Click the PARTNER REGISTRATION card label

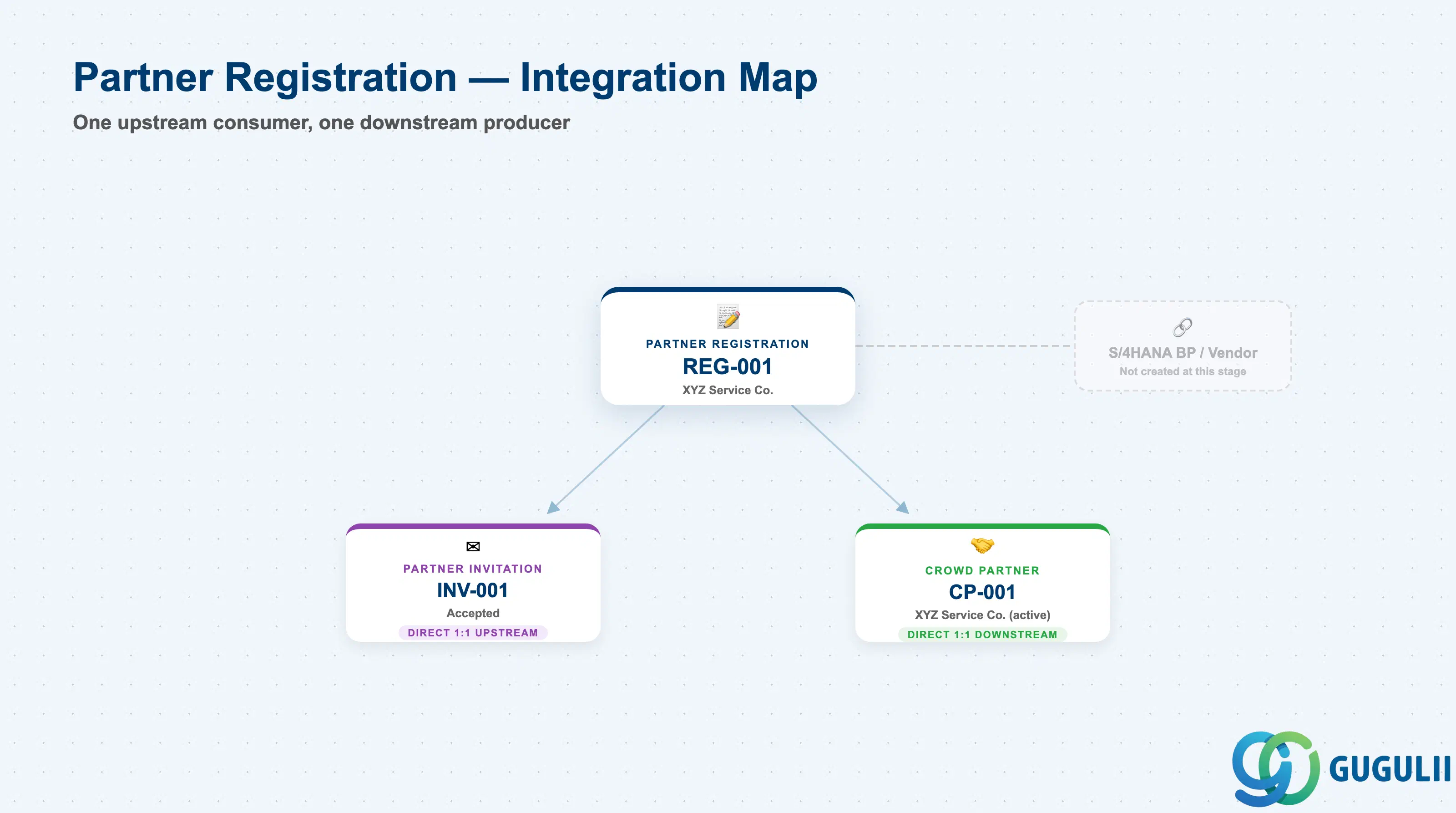coord(728,344)
